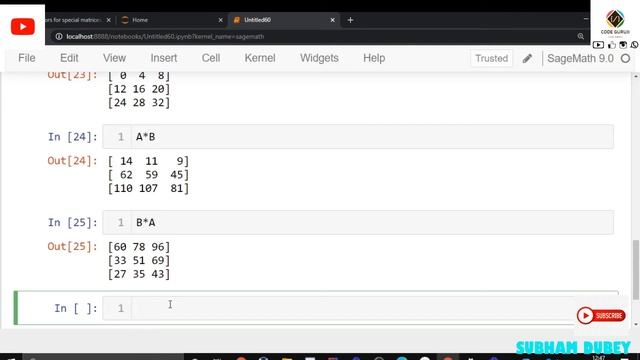Open the View menu
Screen dimensions: 640x360
[114, 58]
